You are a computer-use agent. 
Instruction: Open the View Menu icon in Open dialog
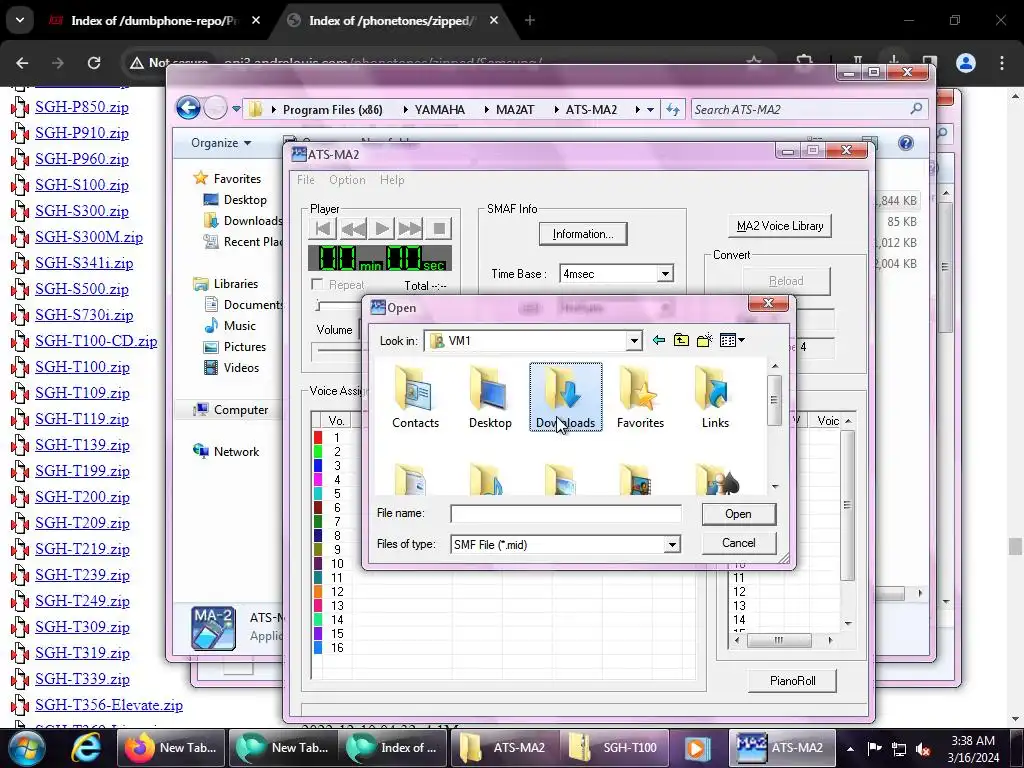pos(731,340)
